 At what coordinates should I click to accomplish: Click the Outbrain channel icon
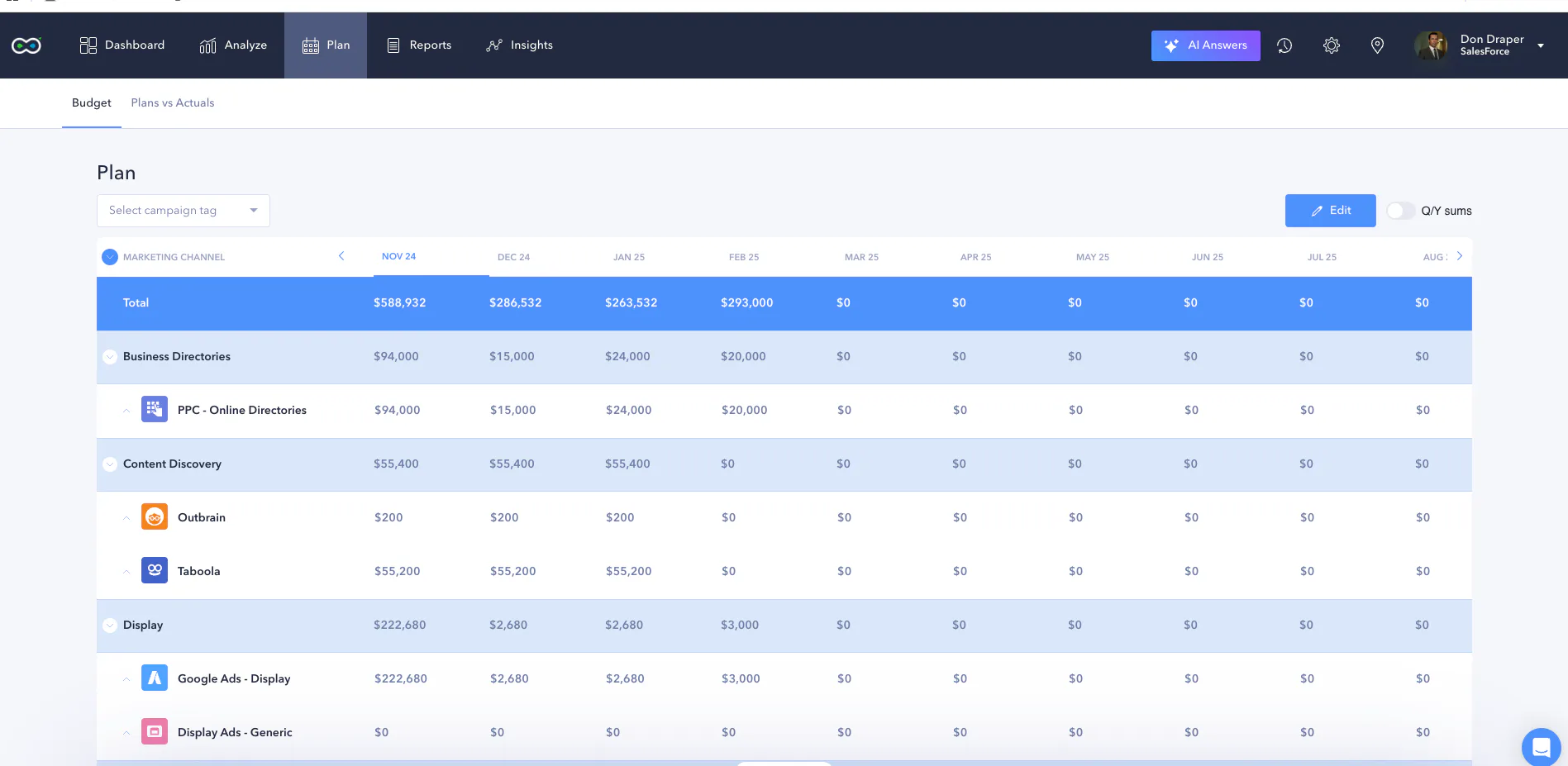(155, 516)
